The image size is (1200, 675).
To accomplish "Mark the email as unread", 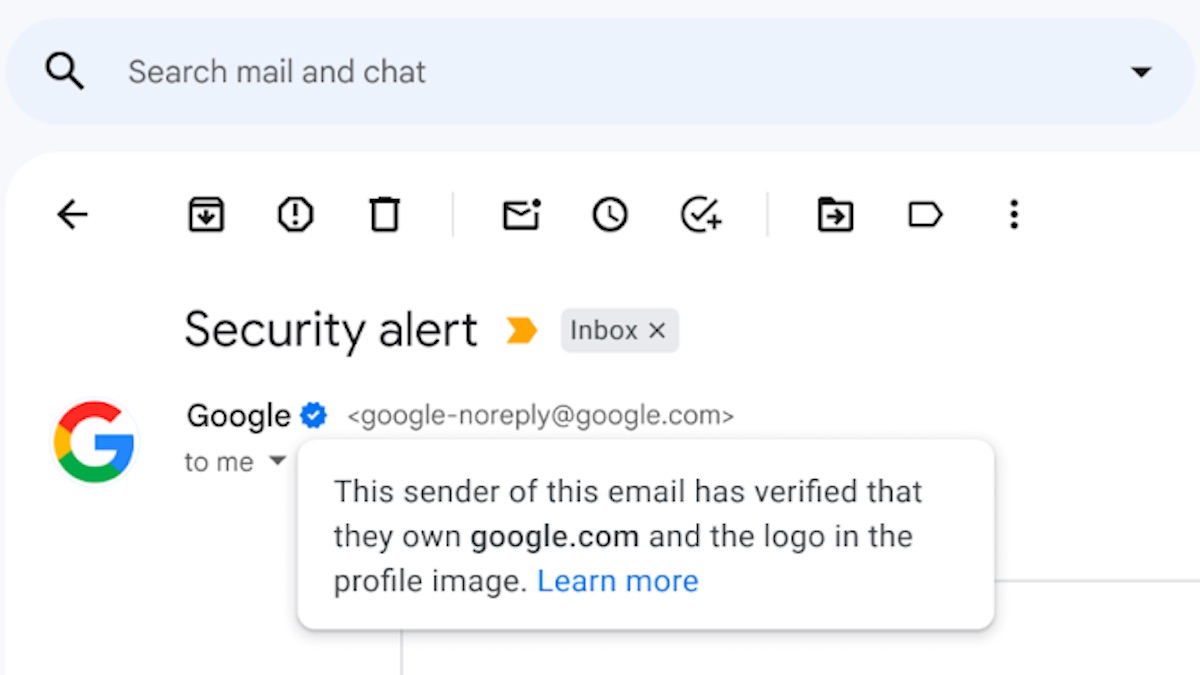I will [x=519, y=214].
